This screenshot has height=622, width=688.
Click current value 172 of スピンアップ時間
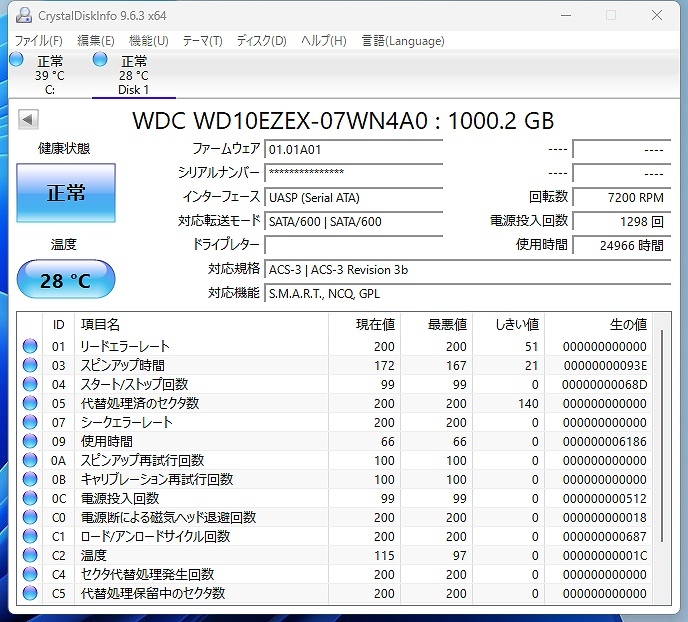pyautogui.click(x=384, y=365)
